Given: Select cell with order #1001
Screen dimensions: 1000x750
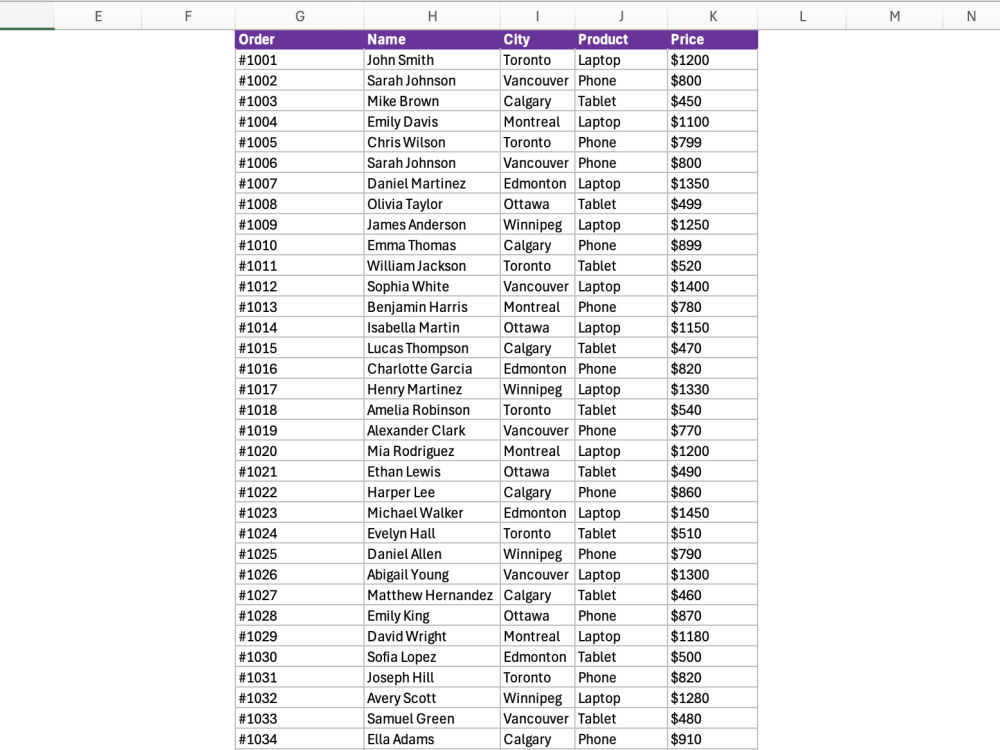Looking at the screenshot, I should tap(300, 60).
